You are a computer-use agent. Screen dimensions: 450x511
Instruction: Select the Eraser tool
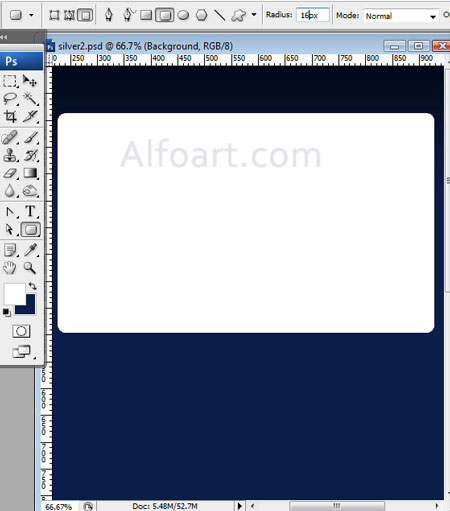10,173
